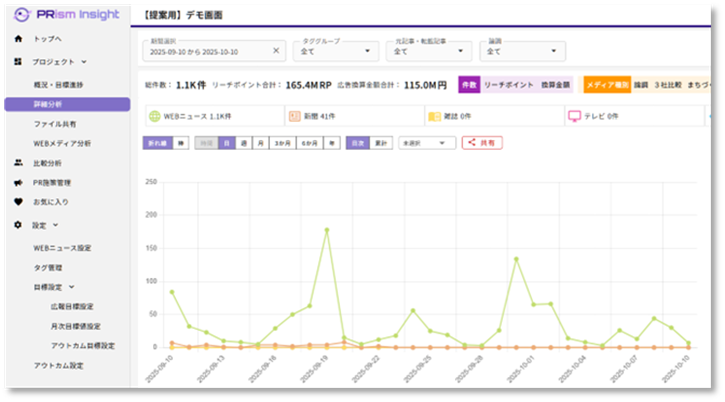This screenshot has height=402, width=725.
Task: Open the 元記事・転載記事 dropdown
Action: tap(428, 50)
